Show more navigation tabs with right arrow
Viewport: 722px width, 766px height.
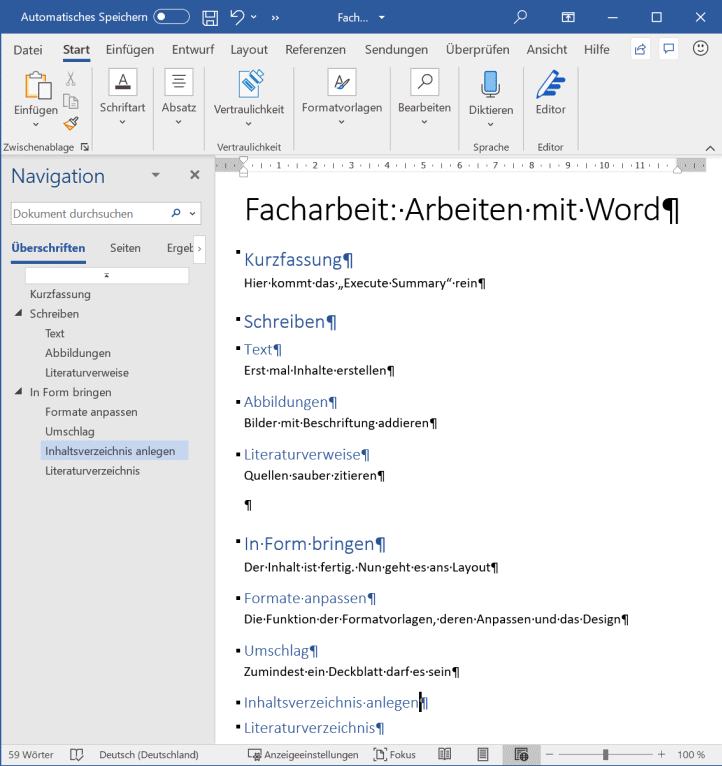click(x=199, y=249)
